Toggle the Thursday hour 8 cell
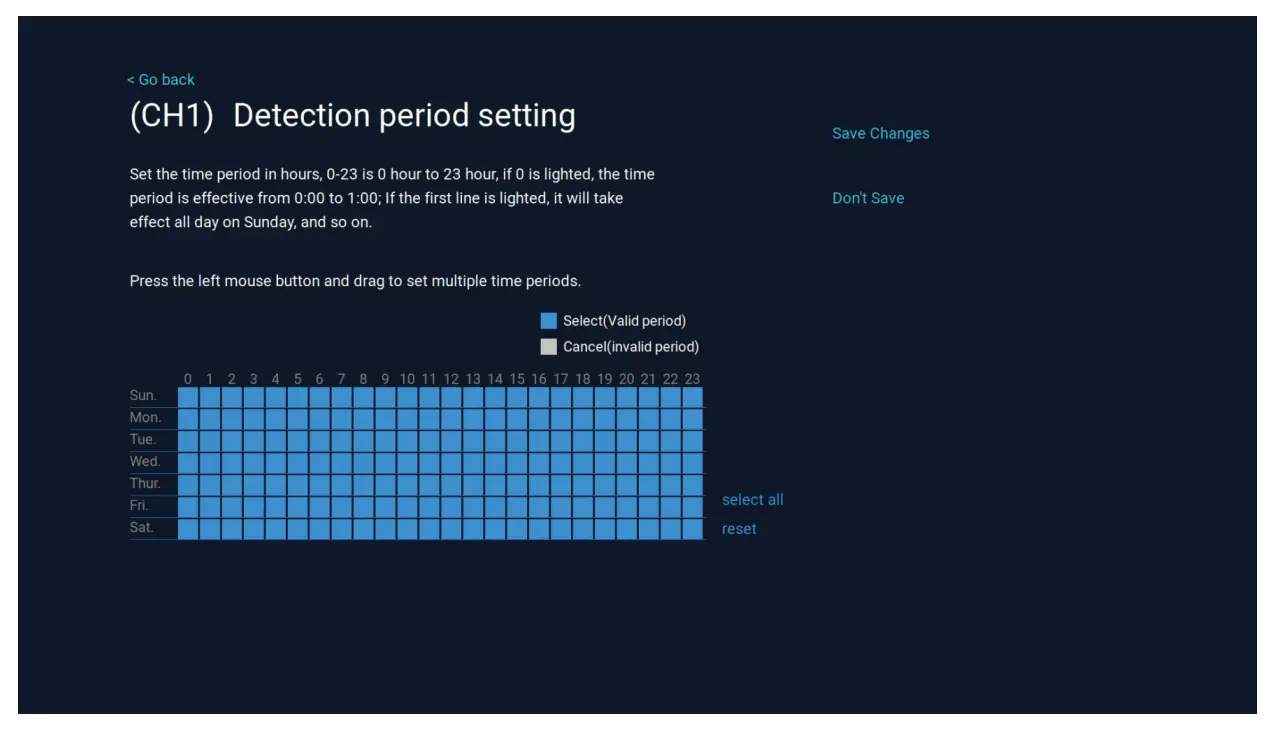This screenshot has width=1265, height=729. coord(363,484)
